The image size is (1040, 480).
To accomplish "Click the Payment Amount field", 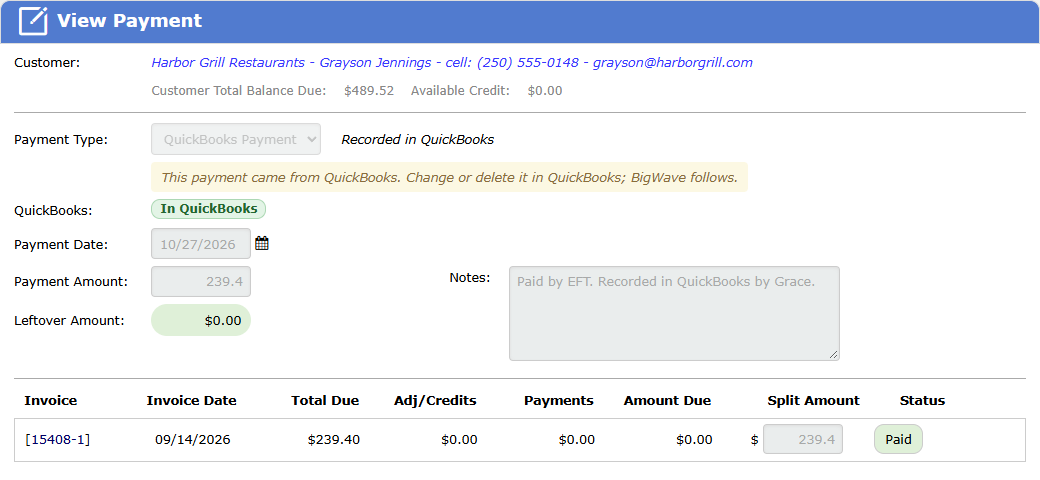I will tap(201, 282).
